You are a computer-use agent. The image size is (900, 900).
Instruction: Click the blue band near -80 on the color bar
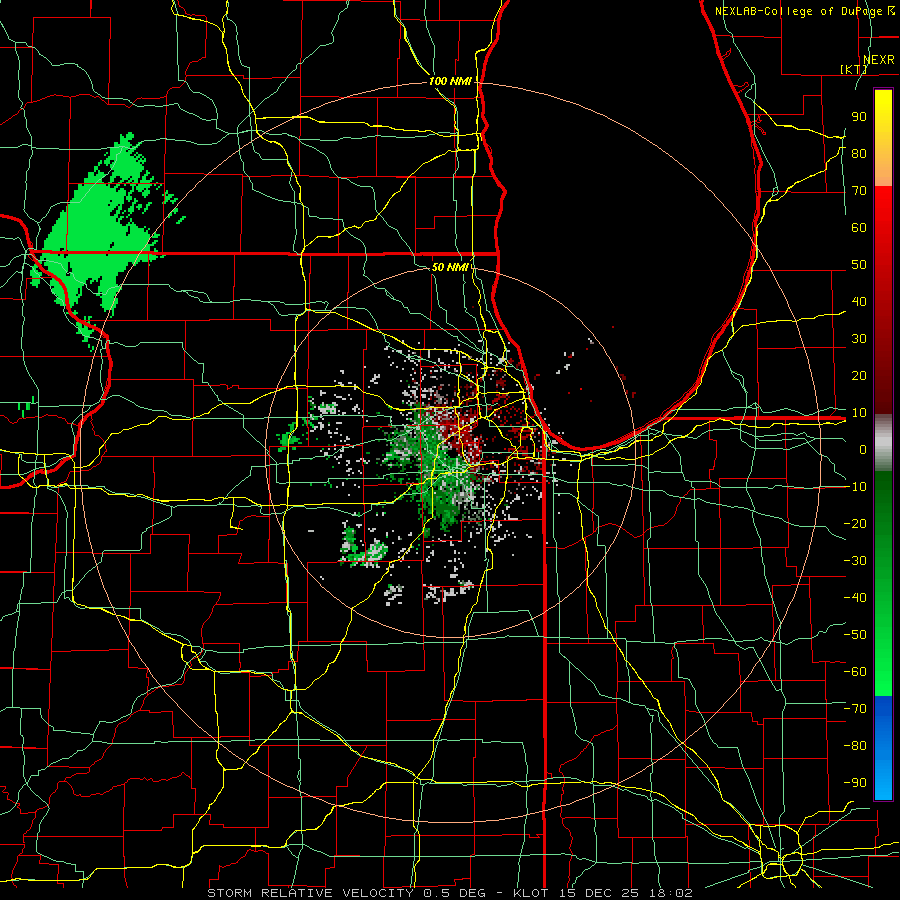point(883,746)
